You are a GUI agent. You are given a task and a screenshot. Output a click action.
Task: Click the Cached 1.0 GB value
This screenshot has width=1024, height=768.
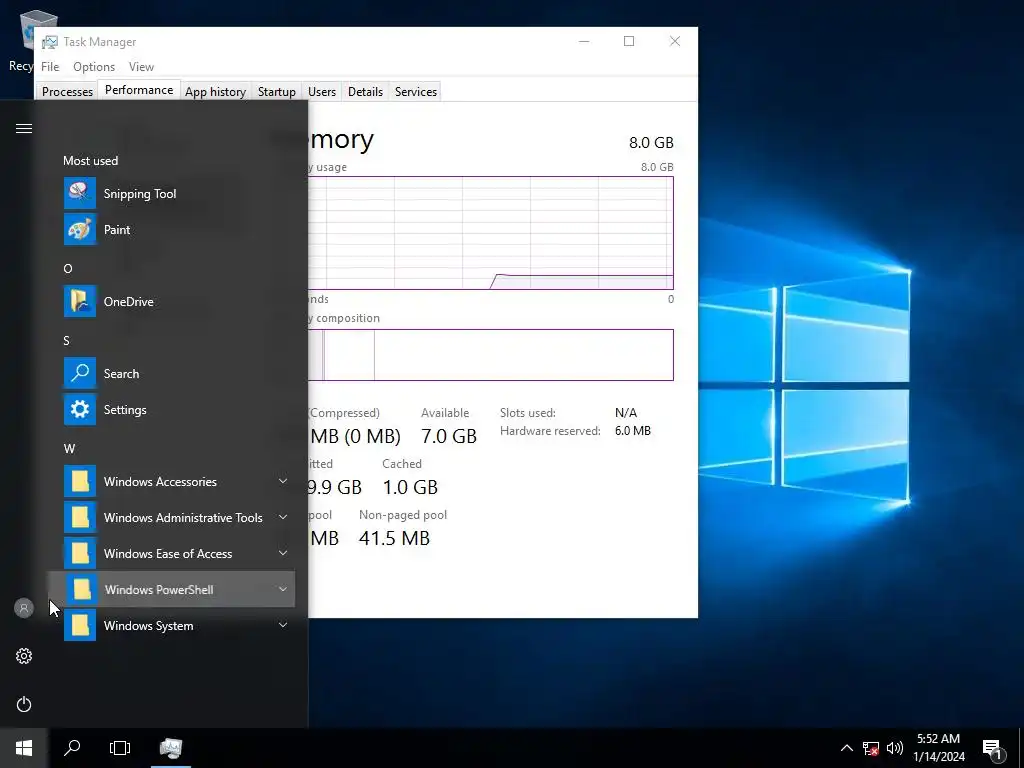pos(410,487)
